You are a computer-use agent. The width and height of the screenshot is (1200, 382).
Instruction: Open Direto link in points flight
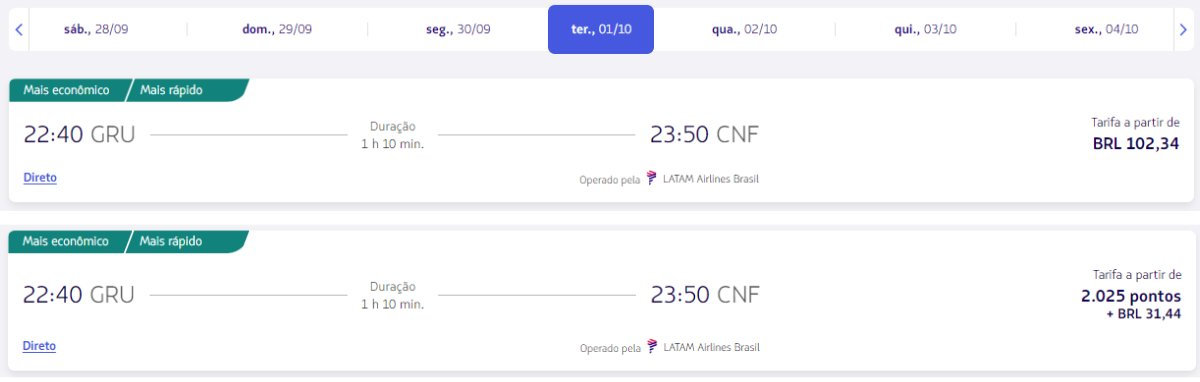[40, 346]
